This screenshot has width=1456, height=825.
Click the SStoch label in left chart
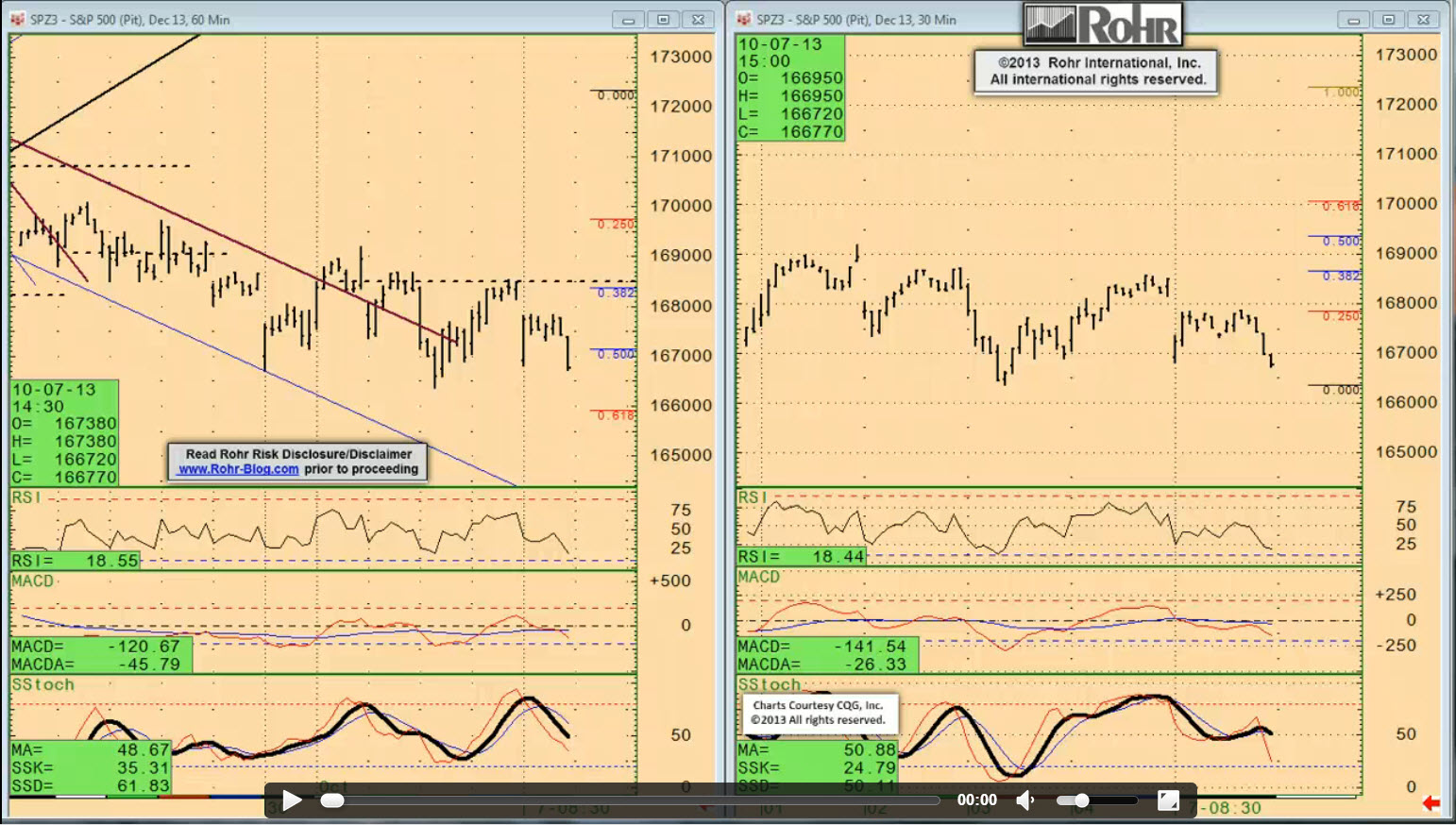(42, 684)
